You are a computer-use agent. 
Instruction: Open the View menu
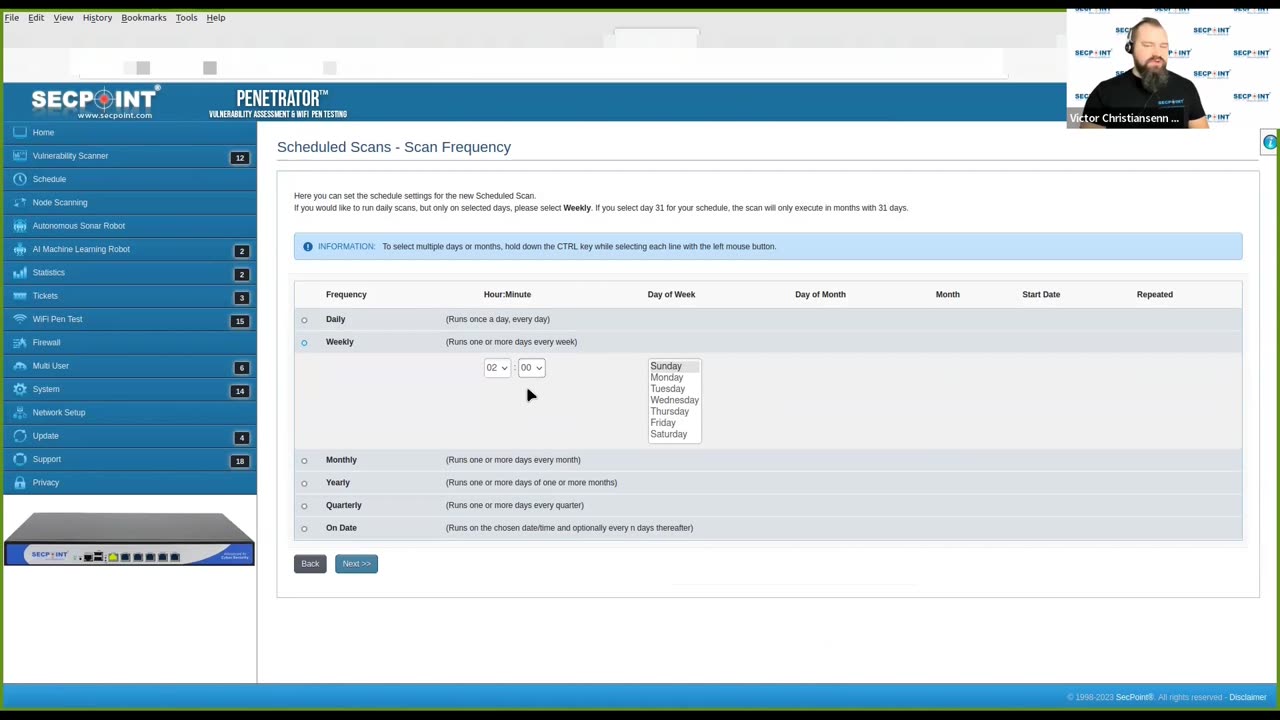tap(63, 17)
